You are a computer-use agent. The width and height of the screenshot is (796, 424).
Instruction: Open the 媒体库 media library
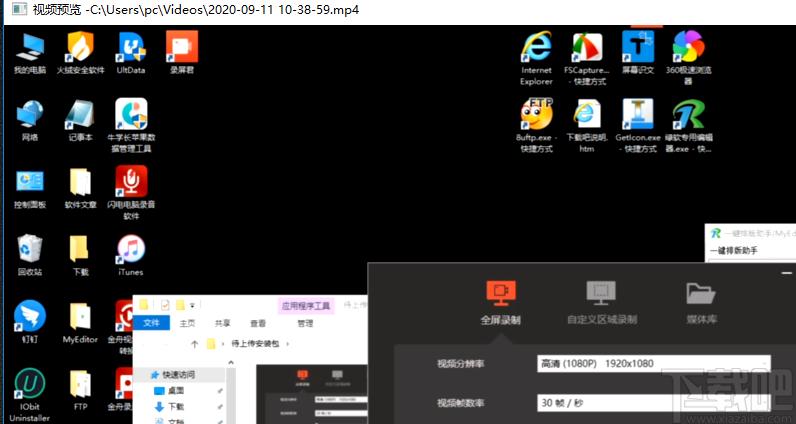coord(701,303)
